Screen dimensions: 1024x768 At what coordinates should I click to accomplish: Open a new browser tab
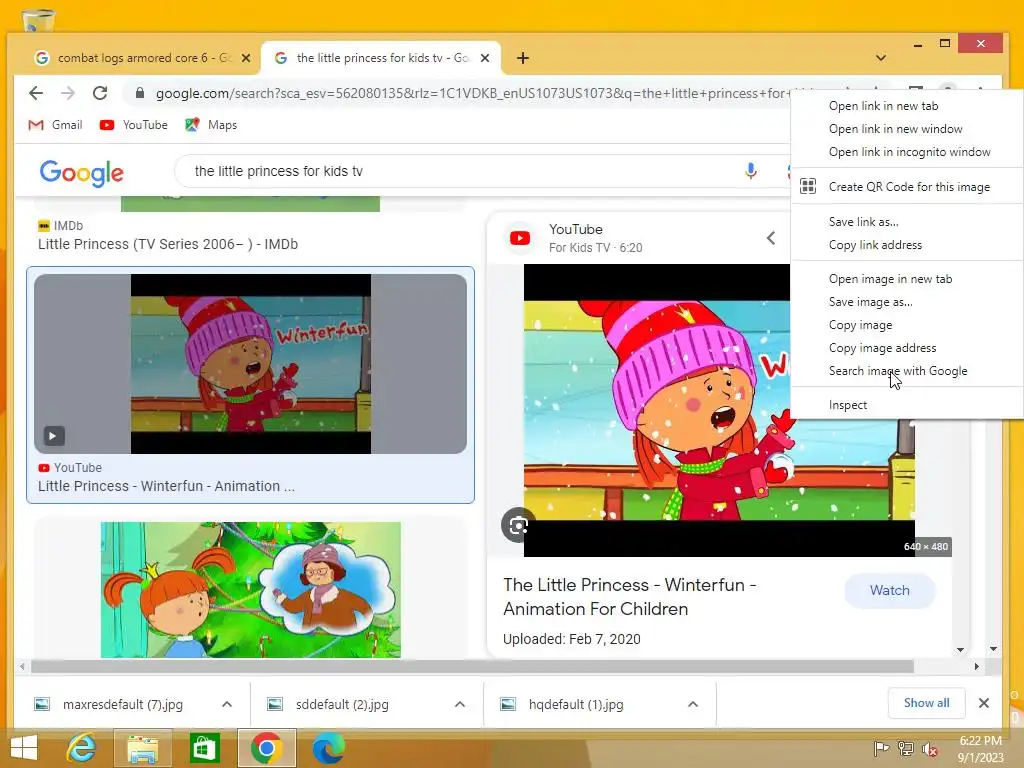[x=522, y=58]
